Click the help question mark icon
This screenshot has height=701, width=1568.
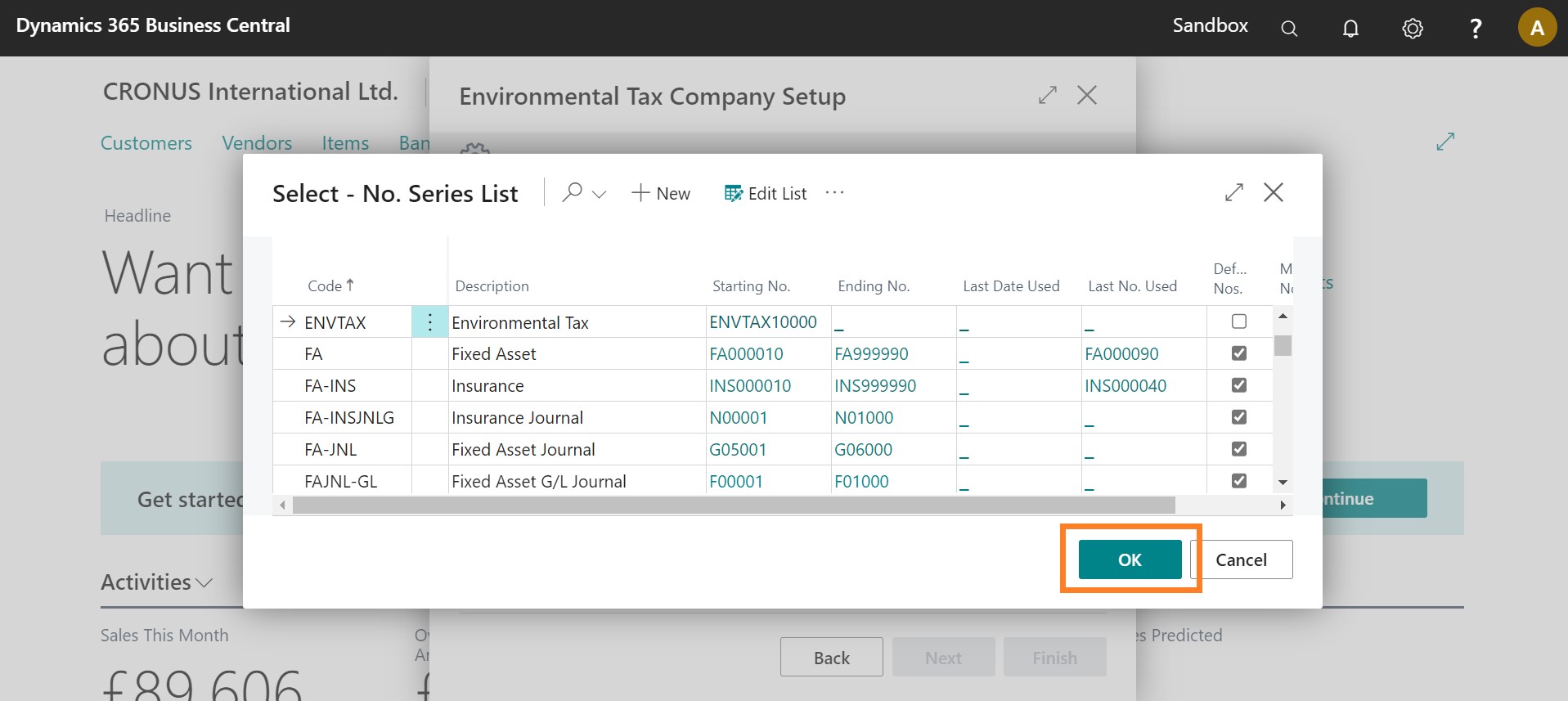[x=1476, y=29]
